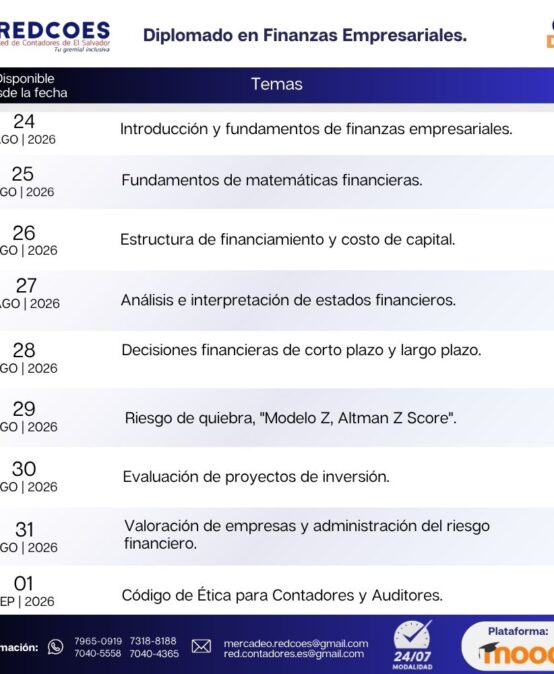The image size is (554, 674).
Task: Click the 24/07 clock checkmark icon
Action: click(413, 636)
